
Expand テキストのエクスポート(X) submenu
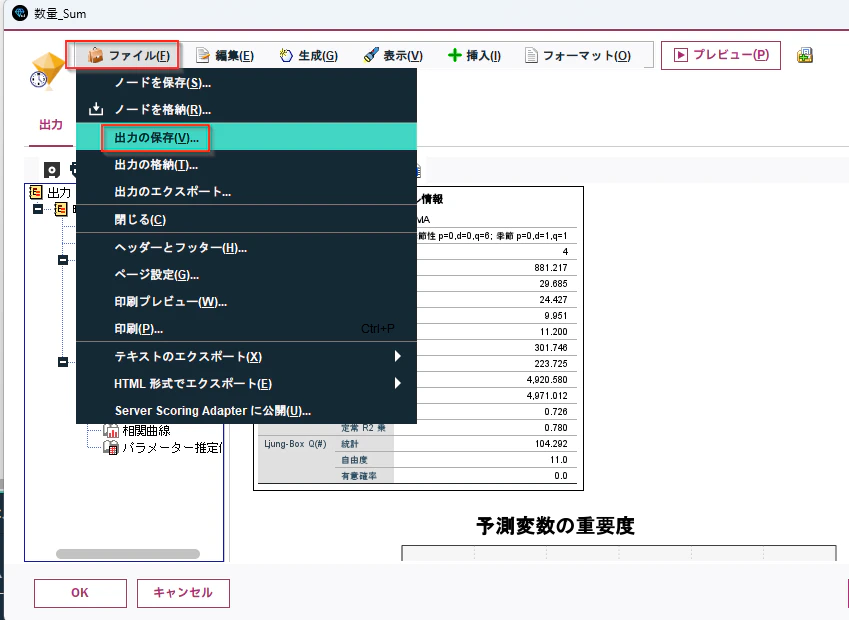pos(246,356)
